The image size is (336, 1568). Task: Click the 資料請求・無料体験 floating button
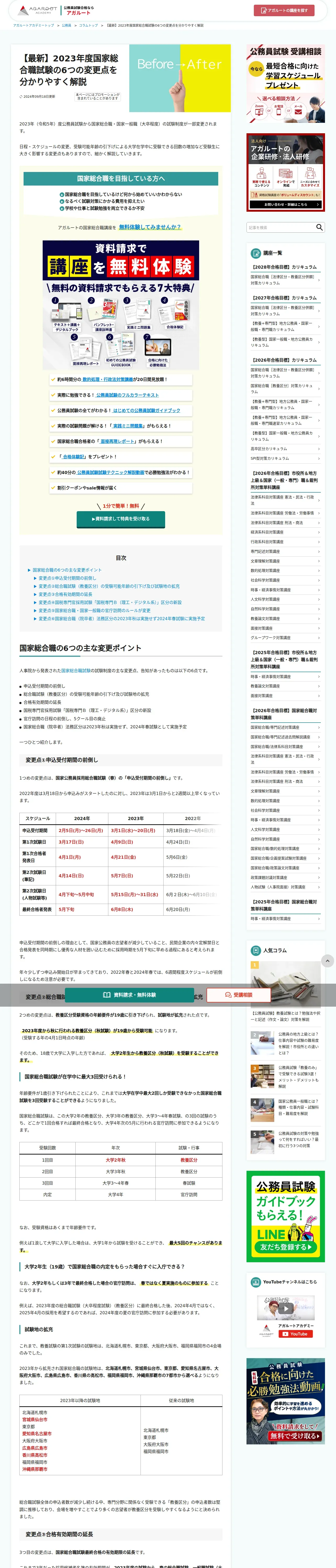(x=129, y=995)
